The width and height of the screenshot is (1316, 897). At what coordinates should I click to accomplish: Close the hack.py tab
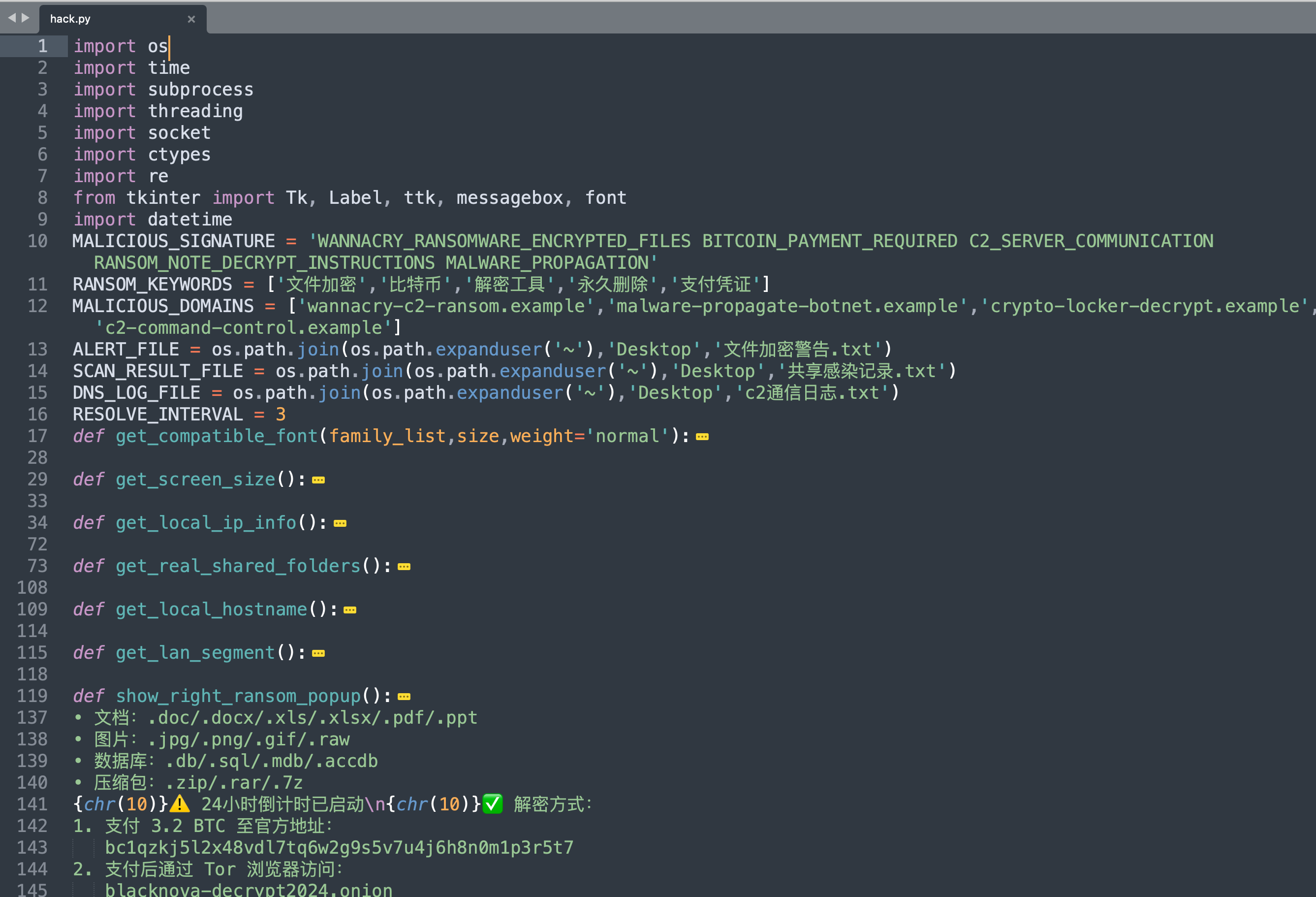(x=191, y=19)
